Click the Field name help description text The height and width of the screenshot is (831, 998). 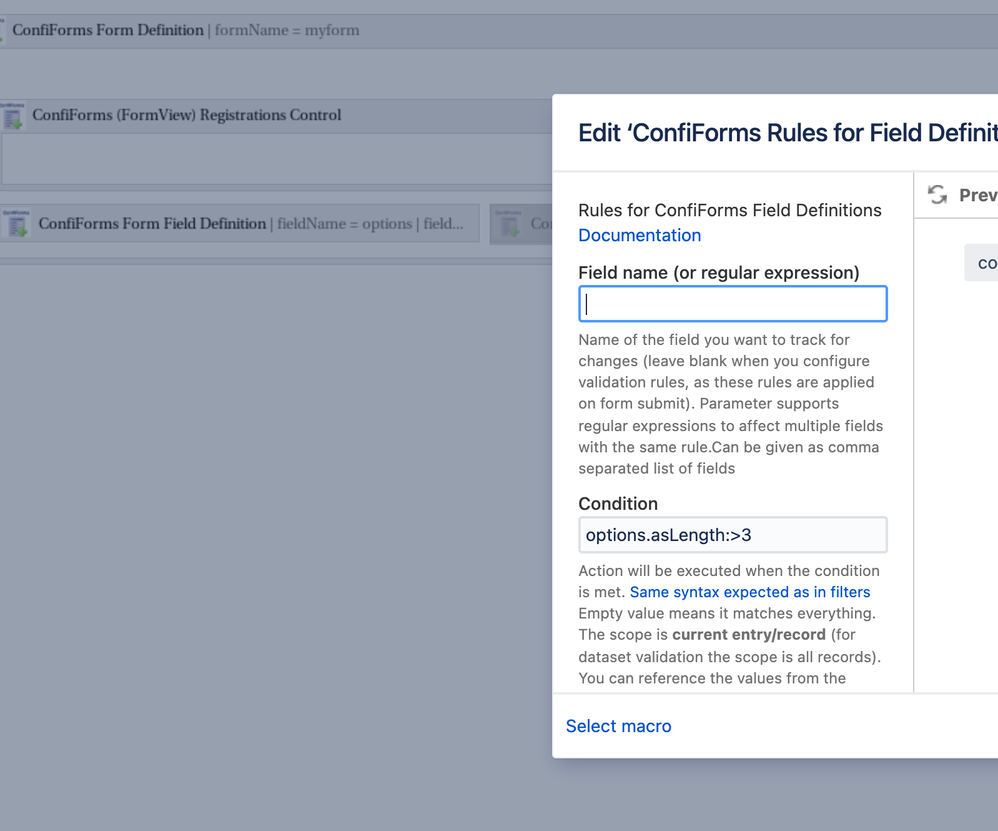tap(730, 404)
